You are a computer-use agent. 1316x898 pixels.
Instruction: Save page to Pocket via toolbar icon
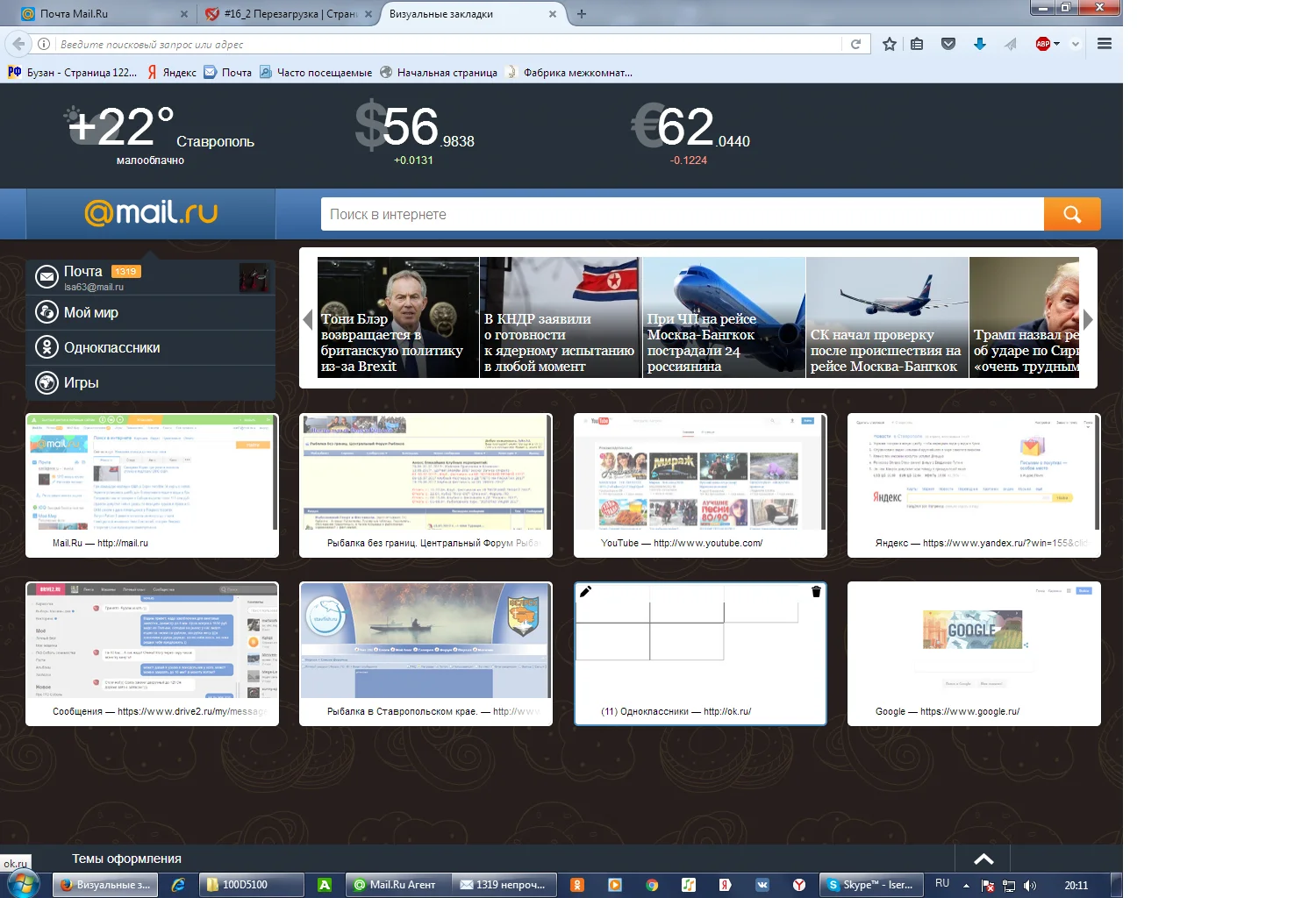coord(948,43)
